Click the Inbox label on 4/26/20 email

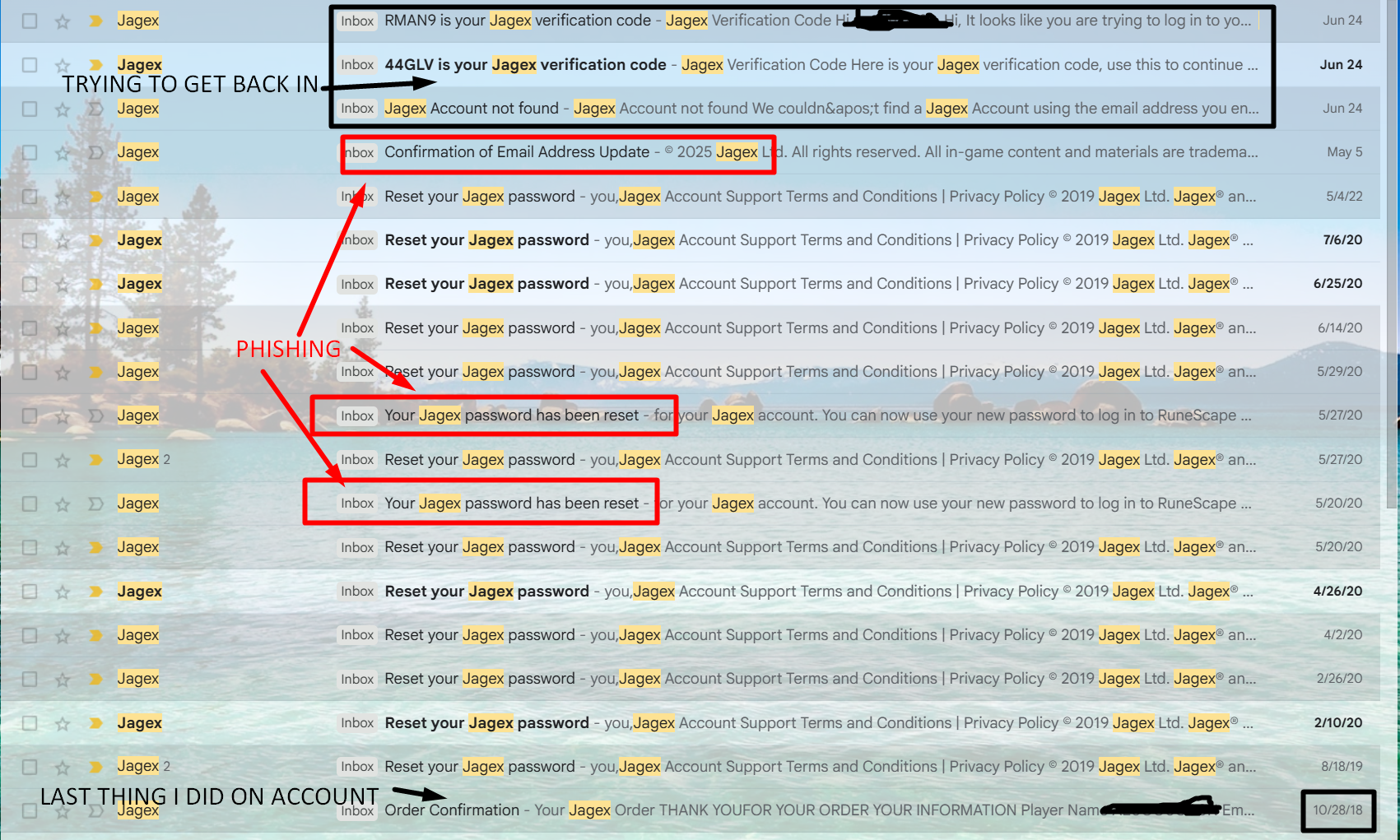pyautogui.click(x=357, y=592)
